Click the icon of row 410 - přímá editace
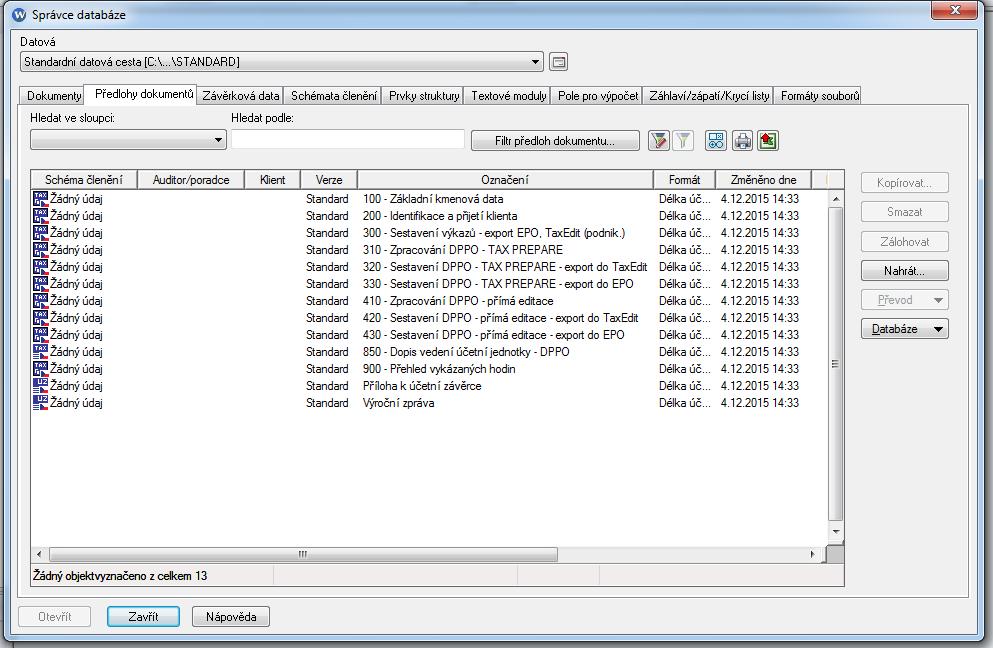 41,301
